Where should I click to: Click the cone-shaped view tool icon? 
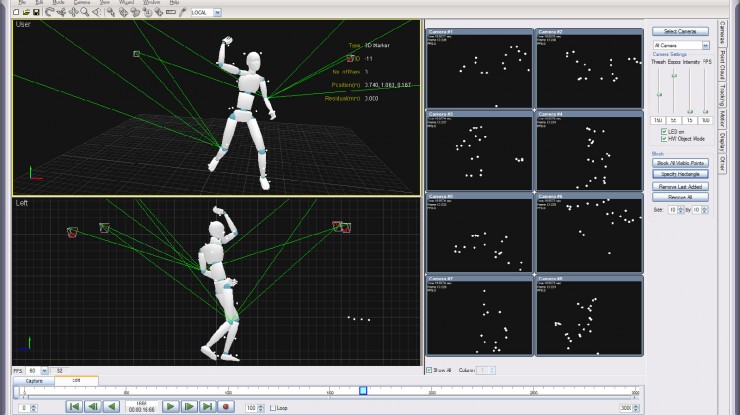click(97, 12)
